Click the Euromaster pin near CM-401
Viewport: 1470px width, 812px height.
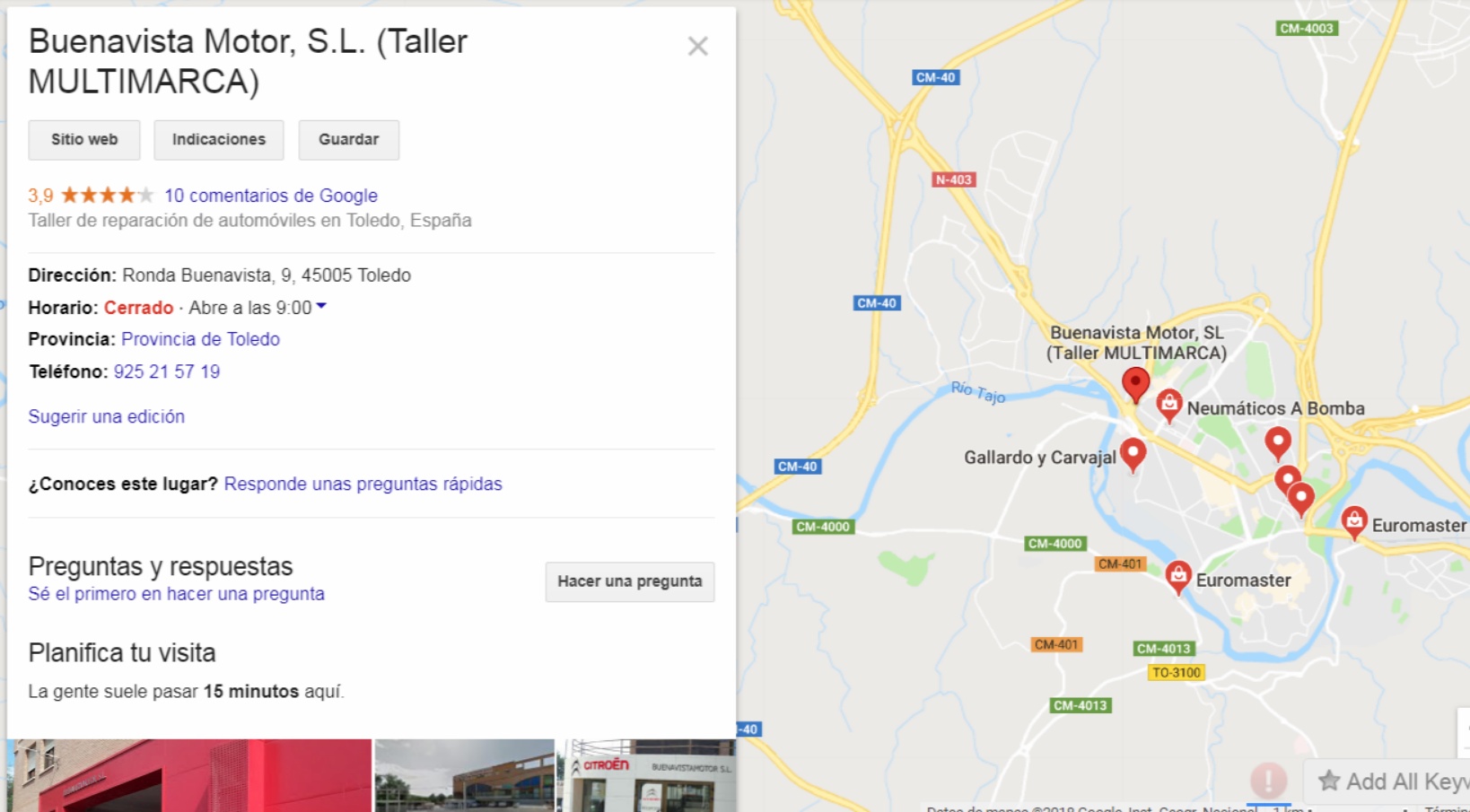1177,577
